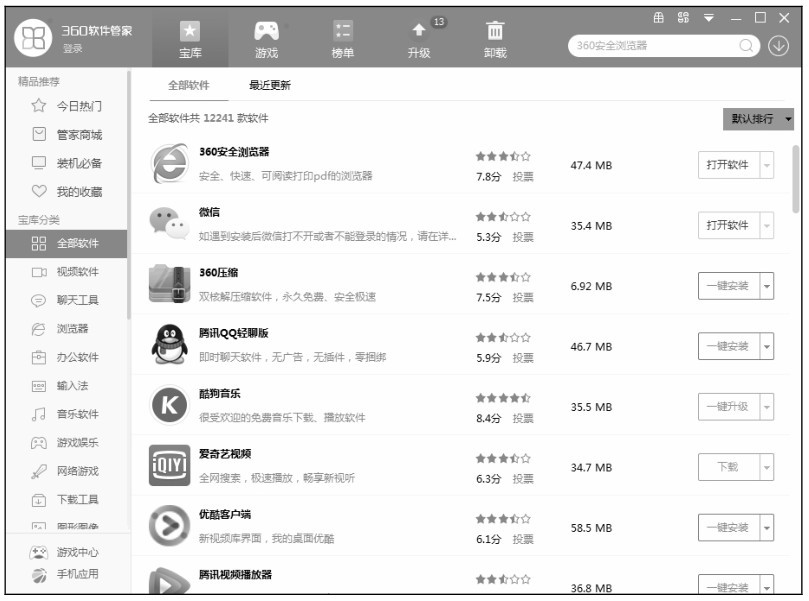Select 下载工具 category icon
Viewport: 809px width, 601px height.
39,499
